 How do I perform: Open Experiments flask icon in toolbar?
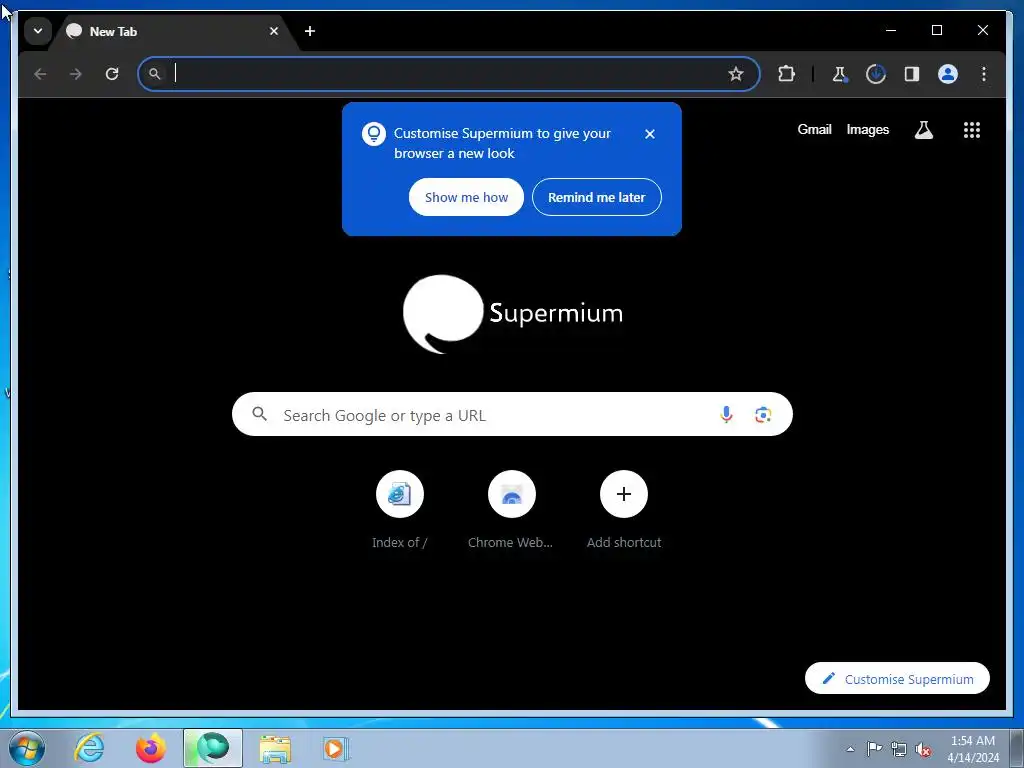coord(839,74)
